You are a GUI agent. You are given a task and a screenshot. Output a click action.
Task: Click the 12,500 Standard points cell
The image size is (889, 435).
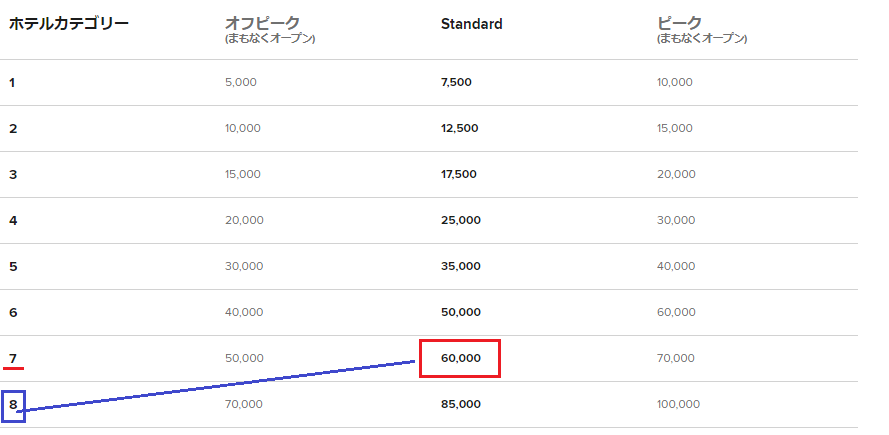(460, 129)
